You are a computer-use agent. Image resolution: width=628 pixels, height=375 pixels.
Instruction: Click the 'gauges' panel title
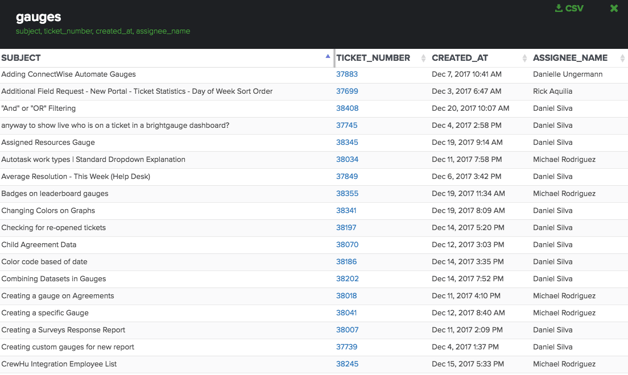(x=38, y=17)
